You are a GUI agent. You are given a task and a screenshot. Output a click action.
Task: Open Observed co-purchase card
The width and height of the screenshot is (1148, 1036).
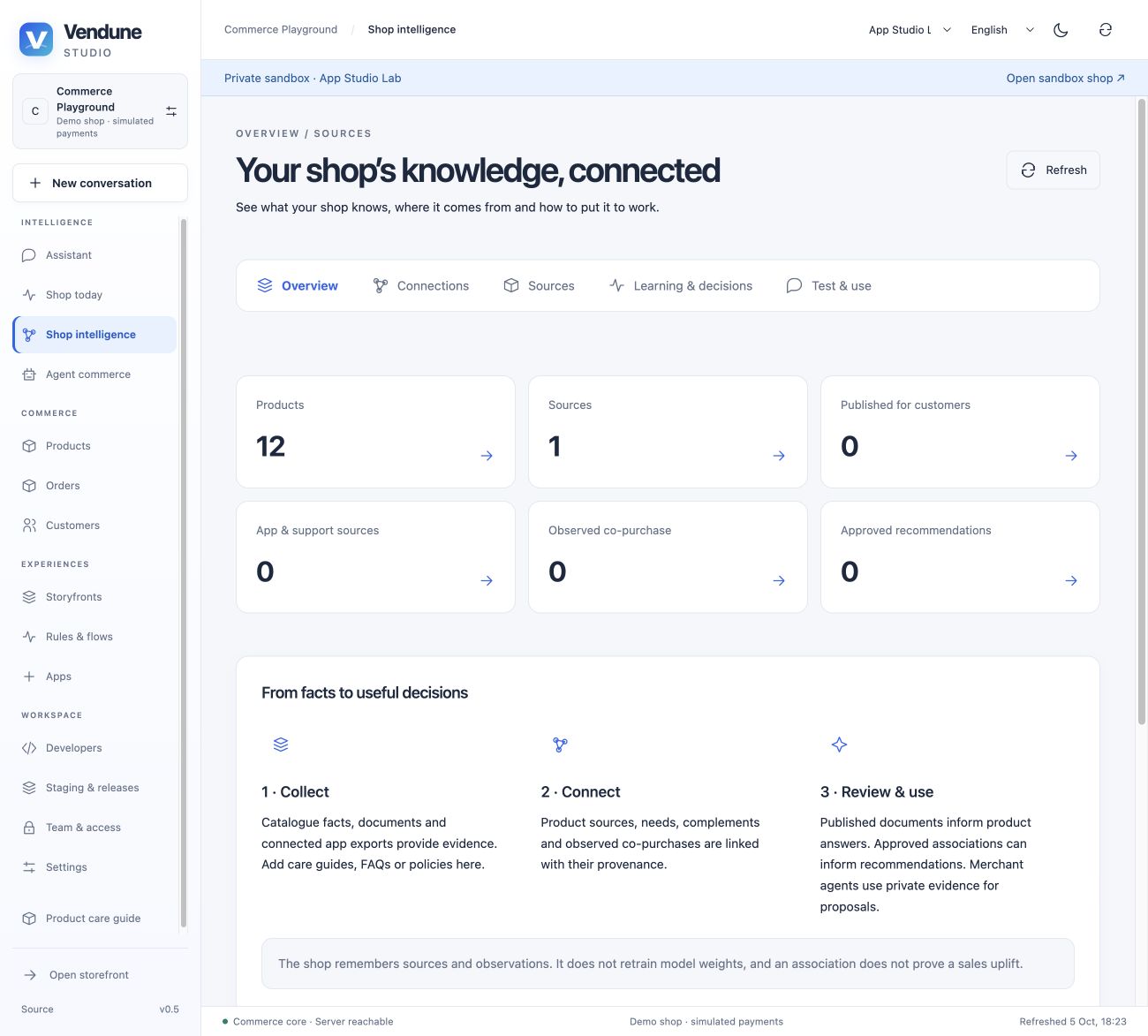pos(668,557)
